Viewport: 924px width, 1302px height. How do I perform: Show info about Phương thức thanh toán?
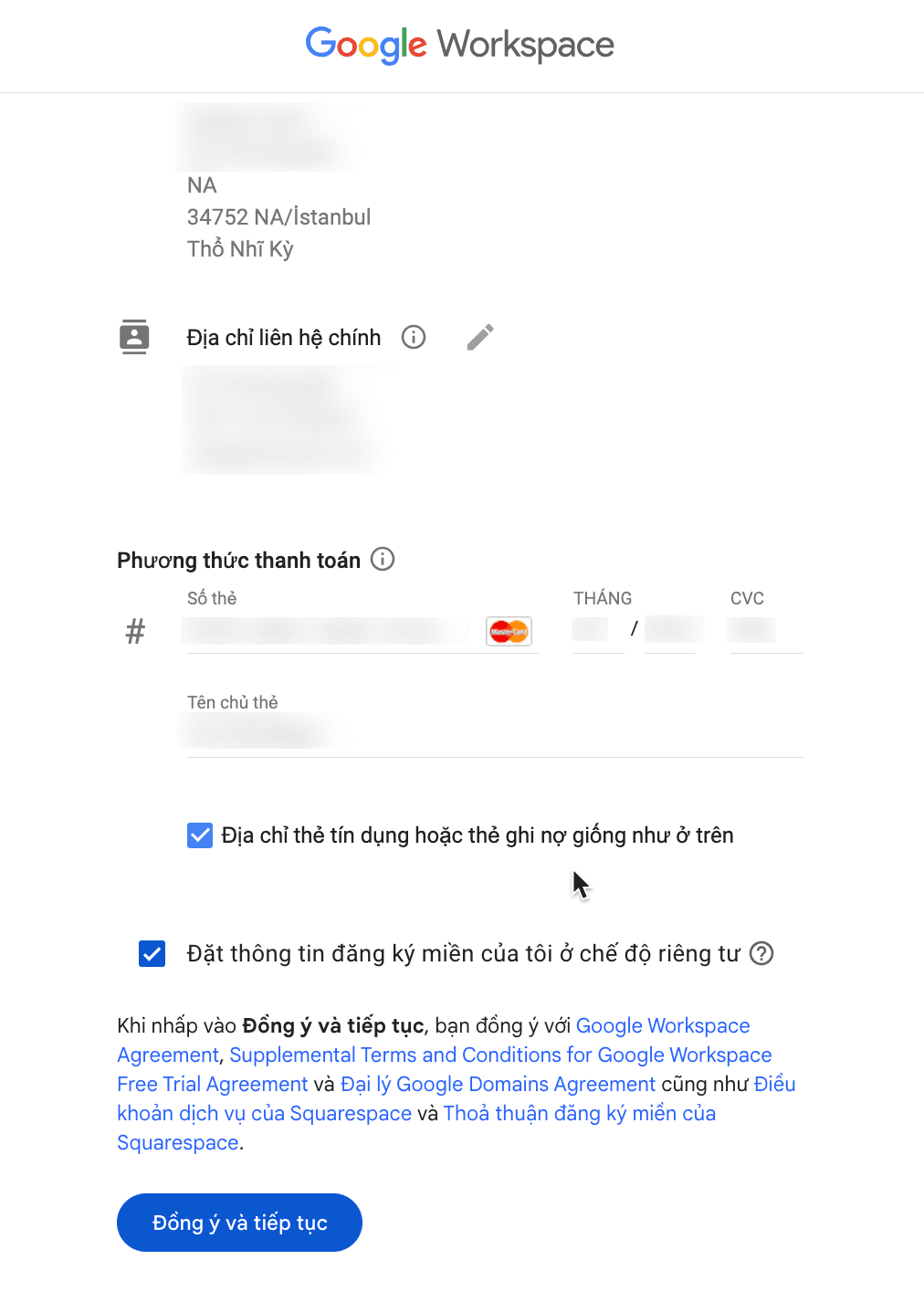(x=383, y=559)
